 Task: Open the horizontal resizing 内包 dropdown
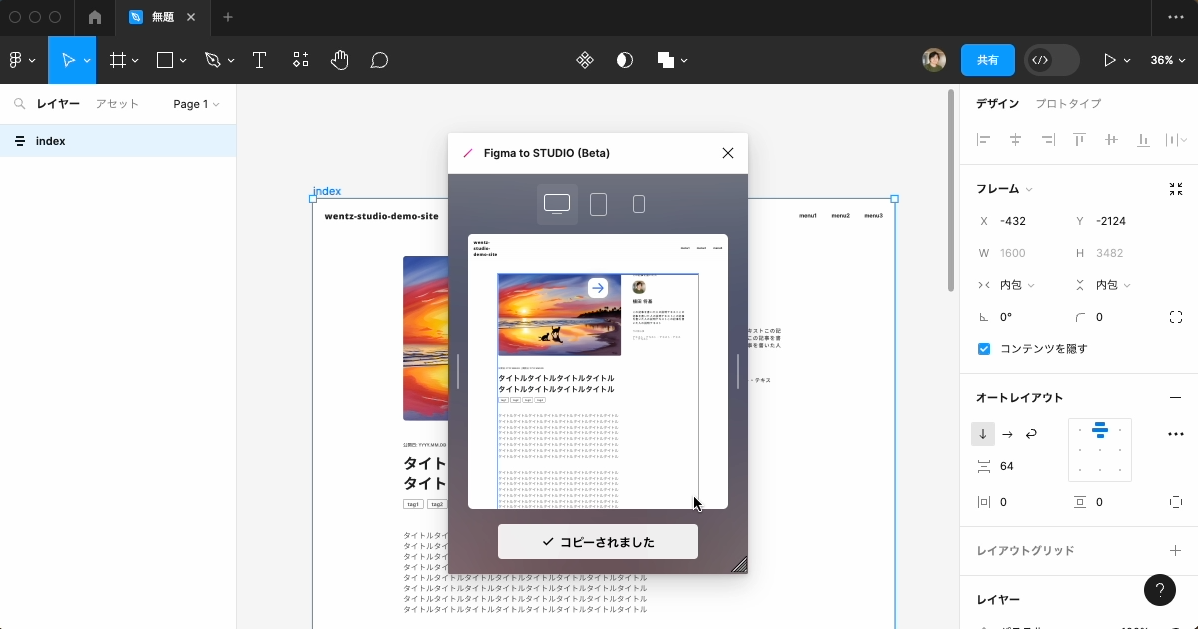pyautogui.click(x=1015, y=285)
